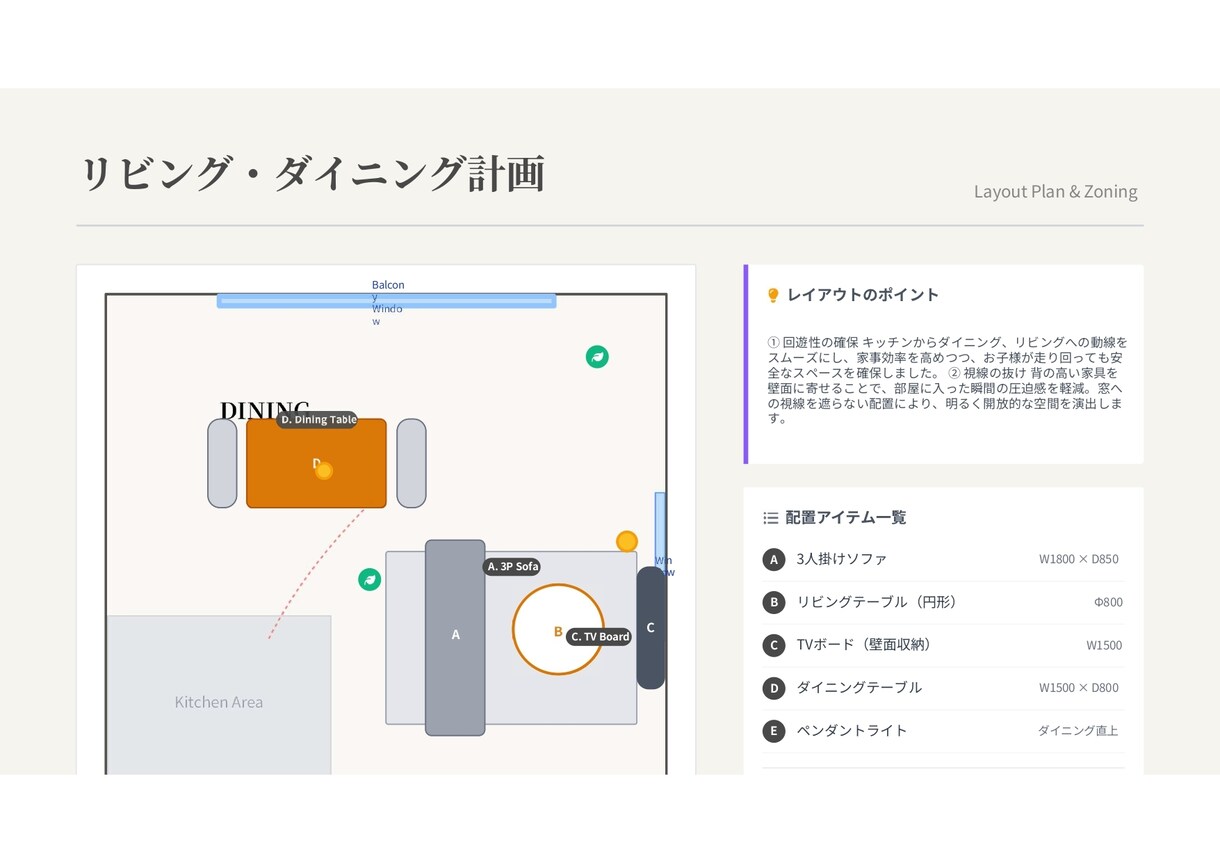This screenshot has width=1220, height=863.
Task: Click the 'W1500 × D800' dimension value
Action: click(1079, 688)
